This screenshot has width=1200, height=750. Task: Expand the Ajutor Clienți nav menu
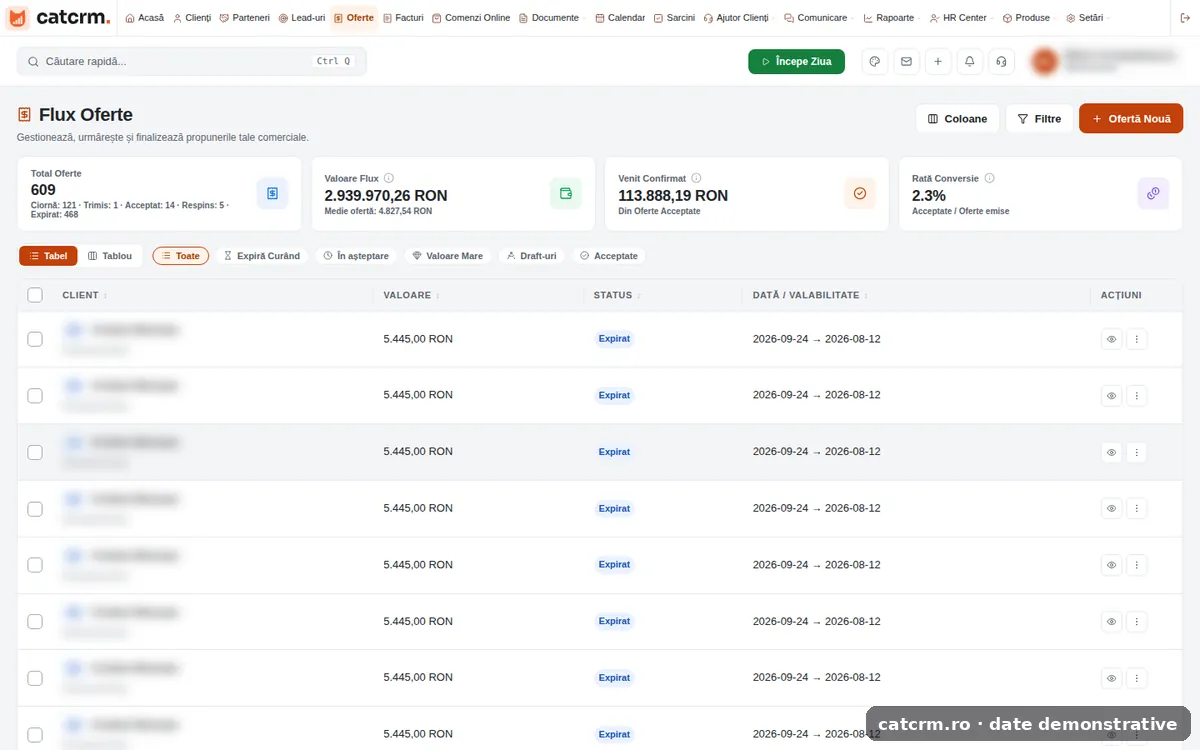click(x=738, y=18)
